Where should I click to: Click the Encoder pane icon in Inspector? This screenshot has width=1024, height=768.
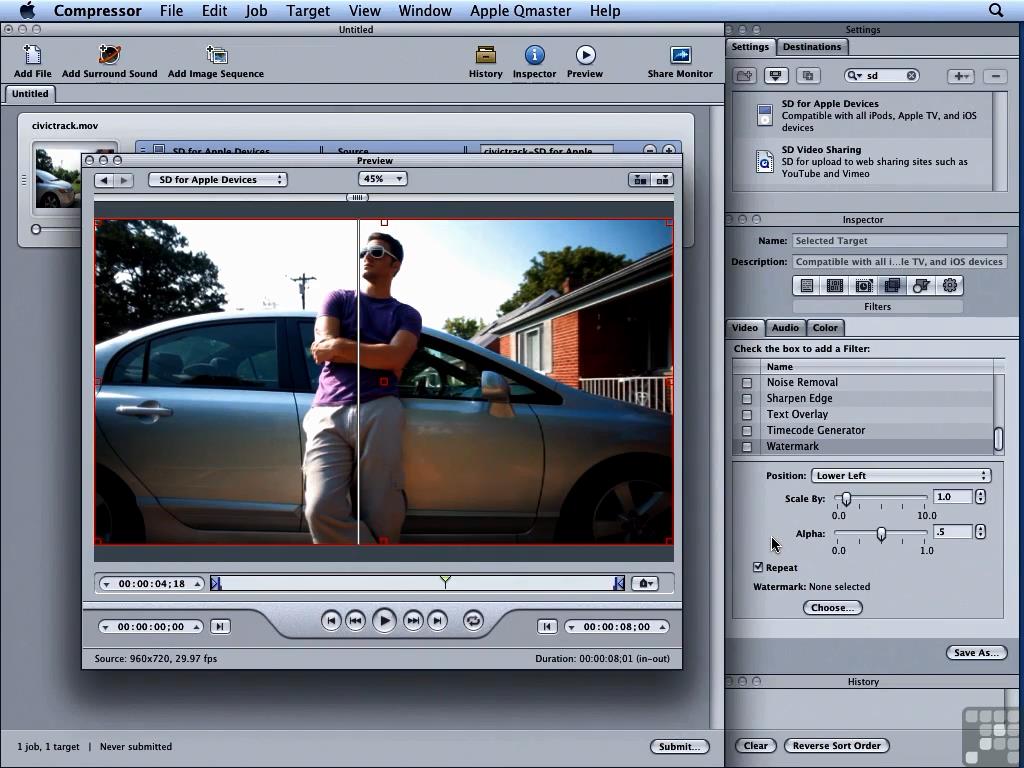pyautogui.click(x=835, y=285)
